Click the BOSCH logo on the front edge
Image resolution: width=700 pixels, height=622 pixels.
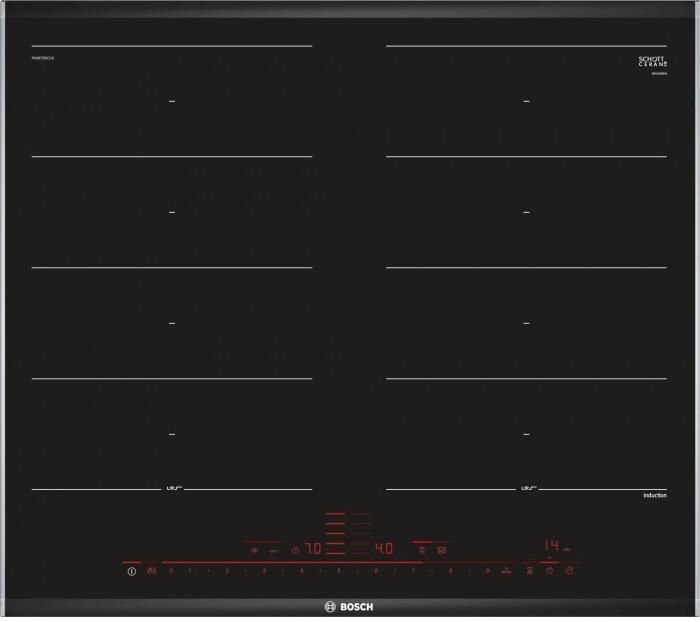click(x=349, y=607)
